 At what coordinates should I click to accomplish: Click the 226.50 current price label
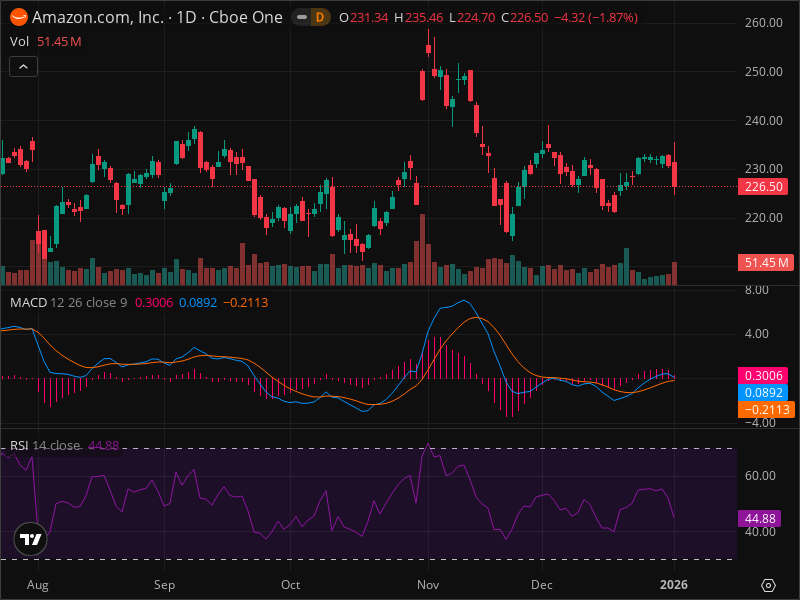(763, 187)
